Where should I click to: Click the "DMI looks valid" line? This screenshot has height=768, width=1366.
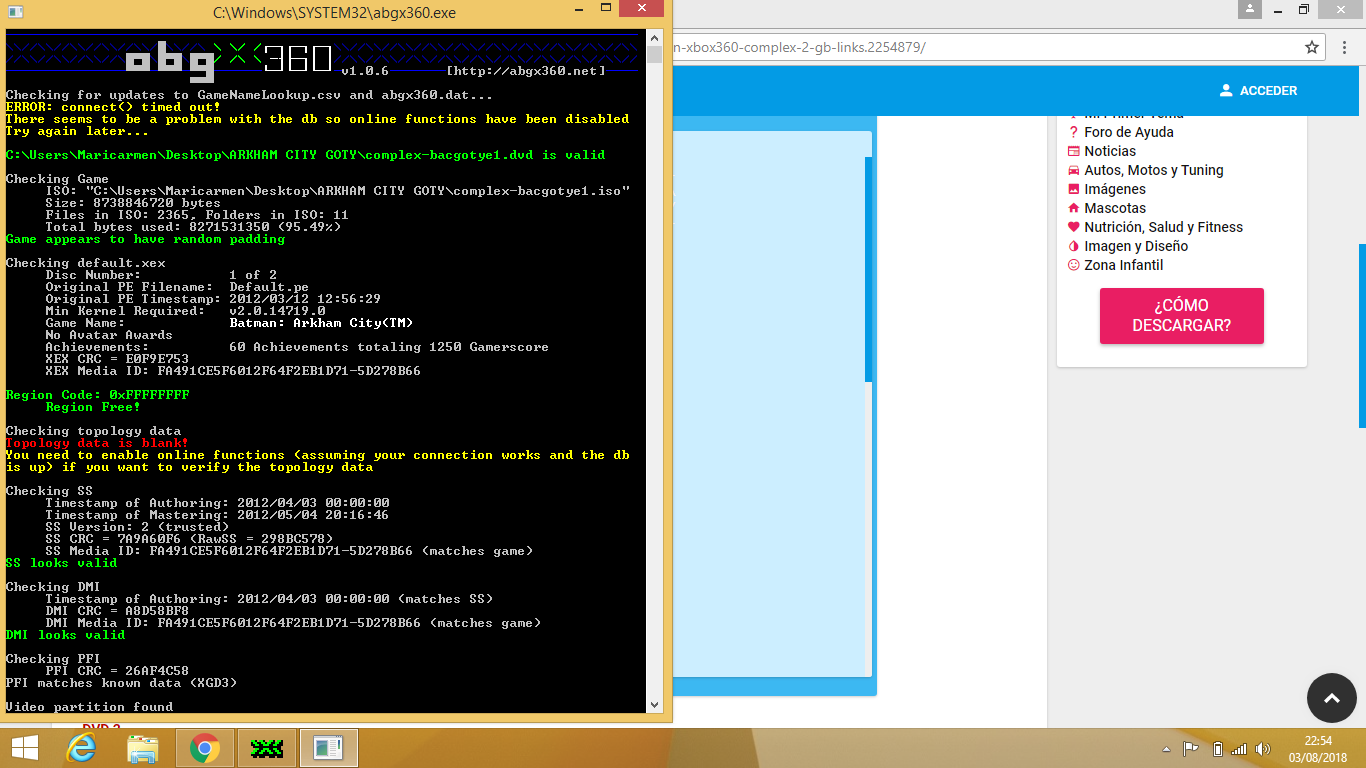(x=65, y=635)
